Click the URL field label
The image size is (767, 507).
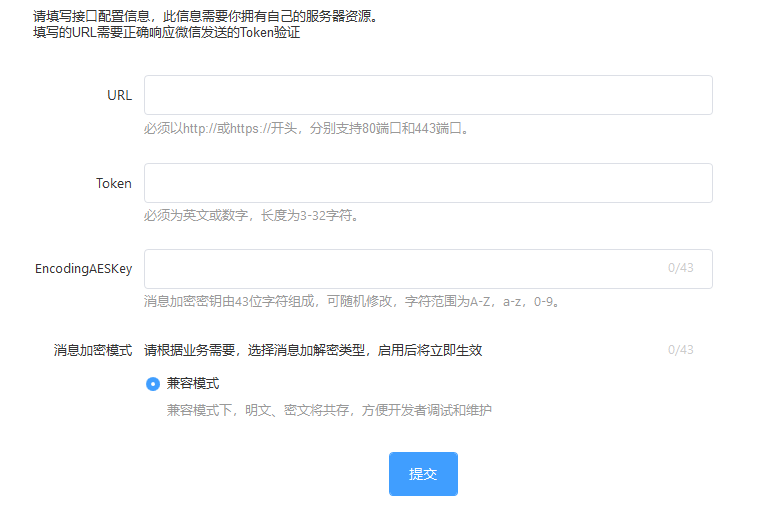click(119, 96)
